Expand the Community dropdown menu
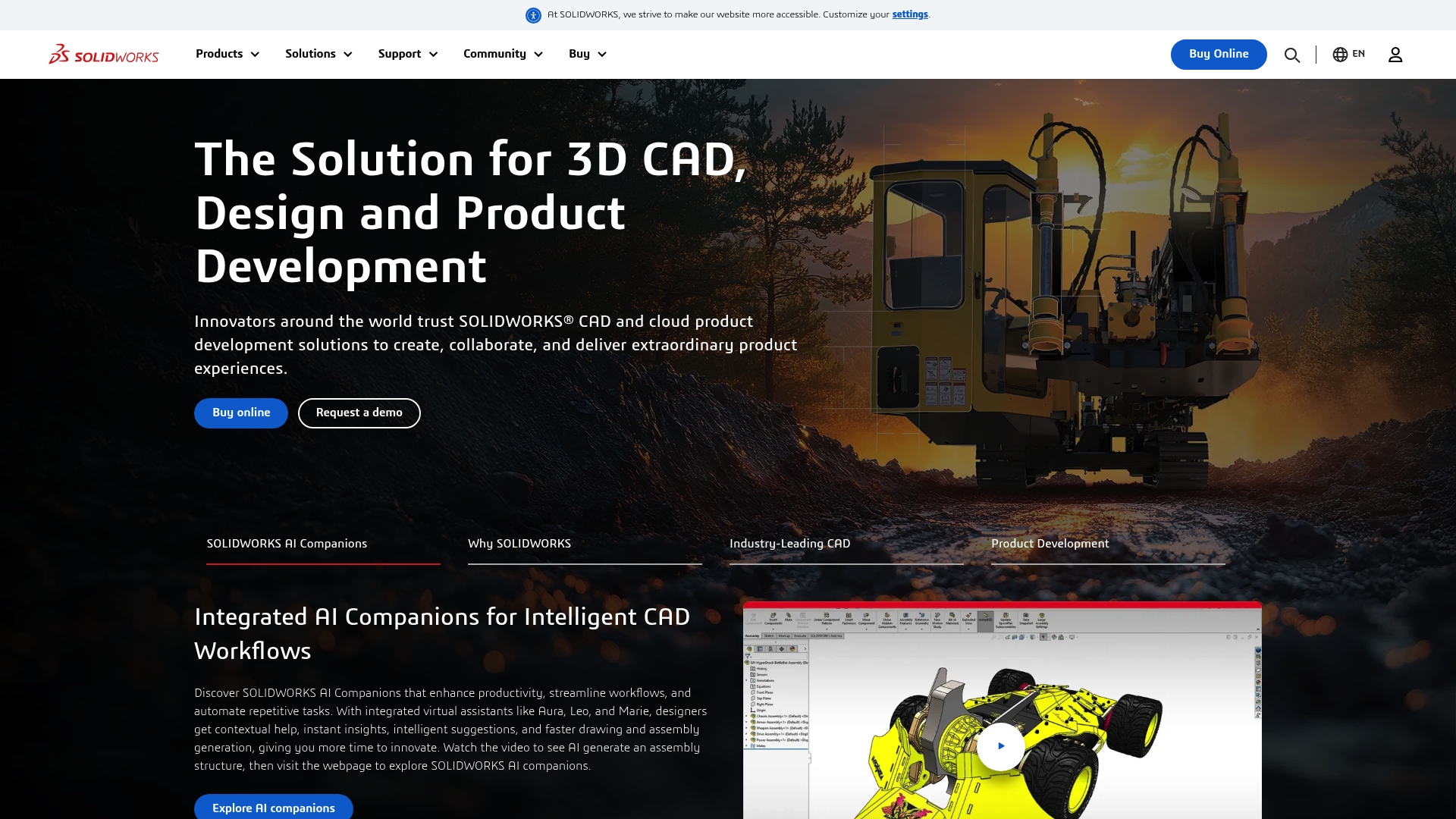The image size is (1456, 819). pos(503,54)
